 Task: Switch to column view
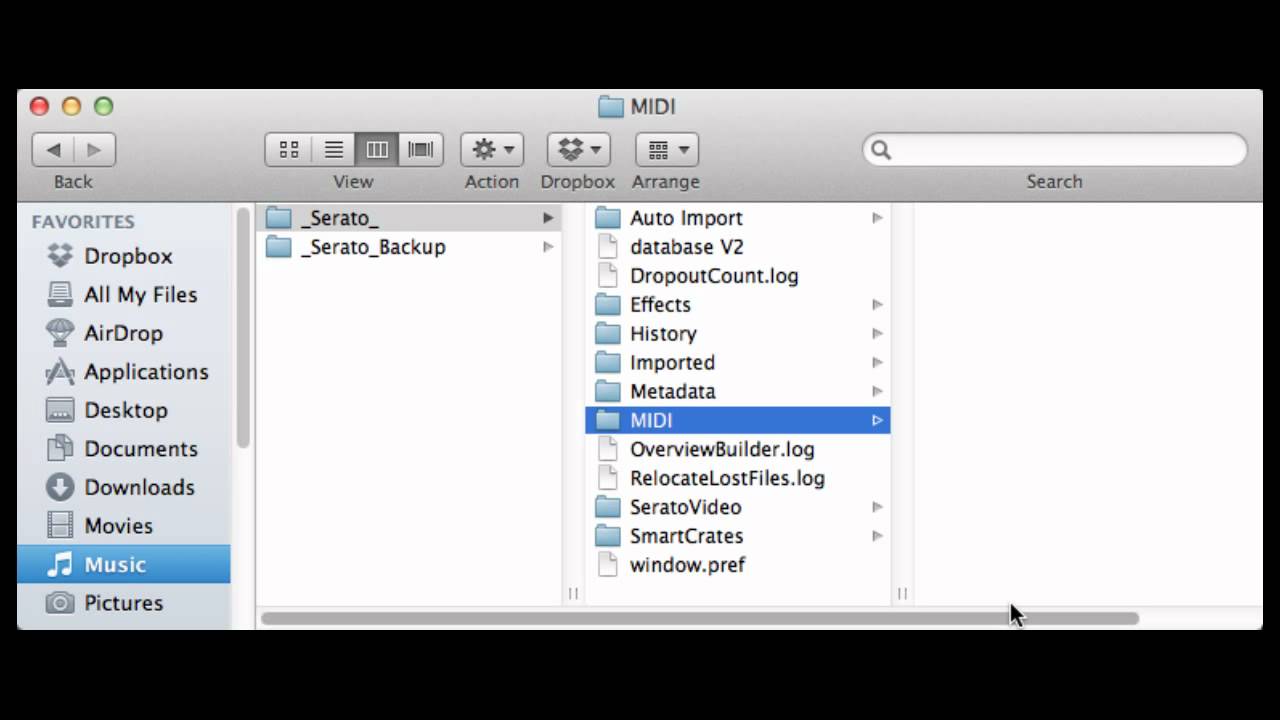[x=377, y=150]
